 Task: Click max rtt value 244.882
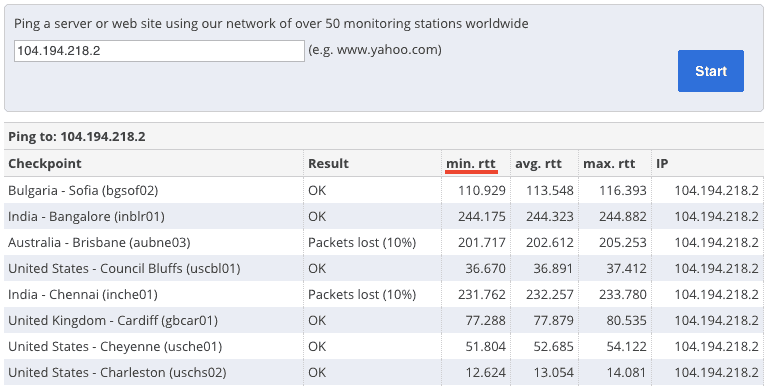pos(623,217)
